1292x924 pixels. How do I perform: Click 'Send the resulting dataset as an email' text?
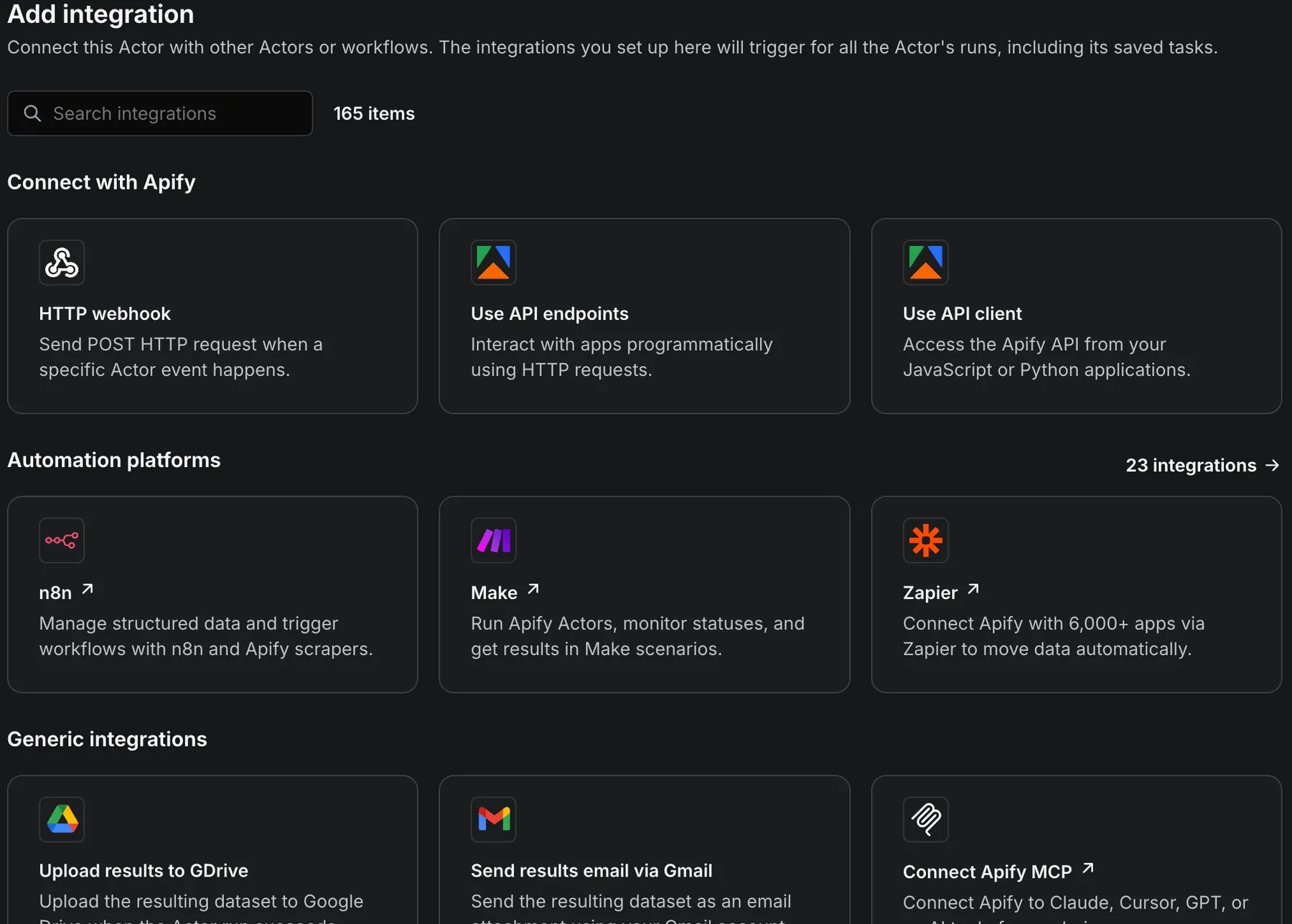coord(631,902)
